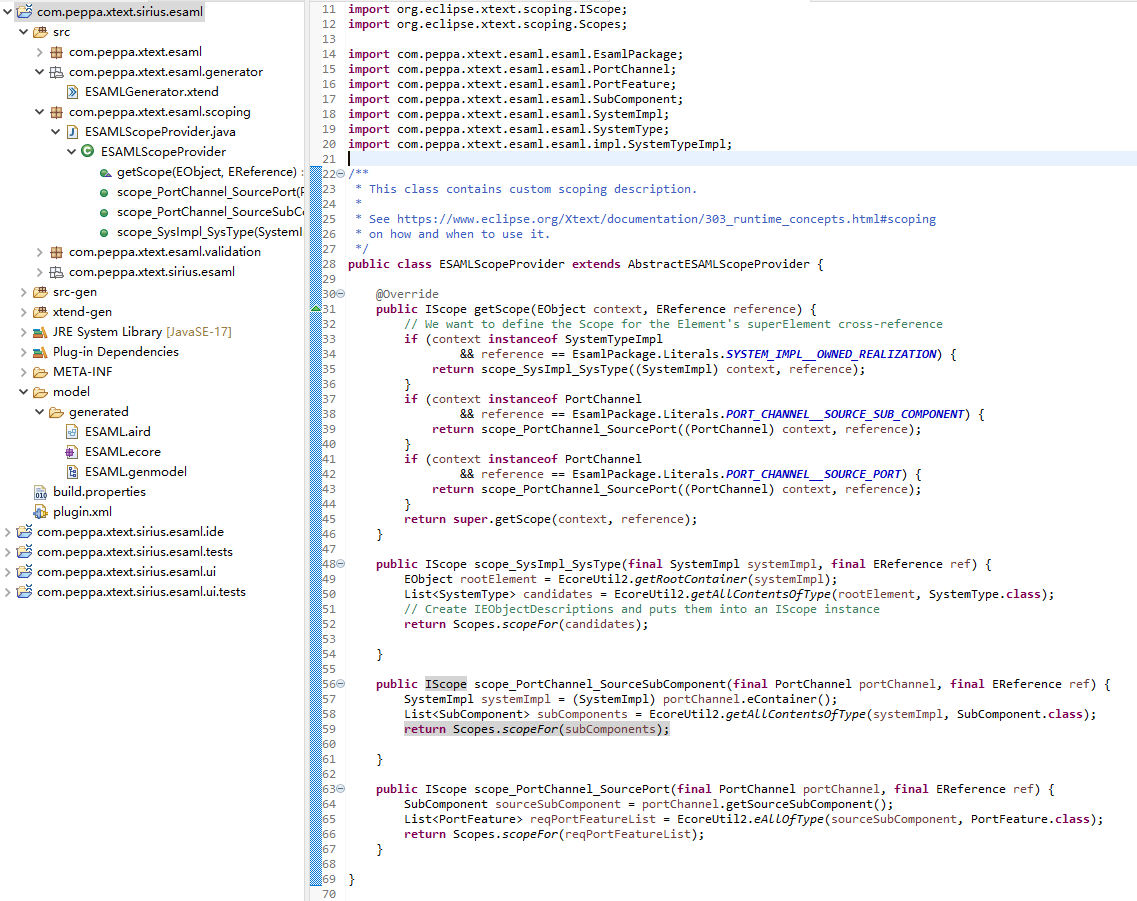Place cursor on empty line 21
The height and width of the screenshot is (901, 1137).
(741, 159)
